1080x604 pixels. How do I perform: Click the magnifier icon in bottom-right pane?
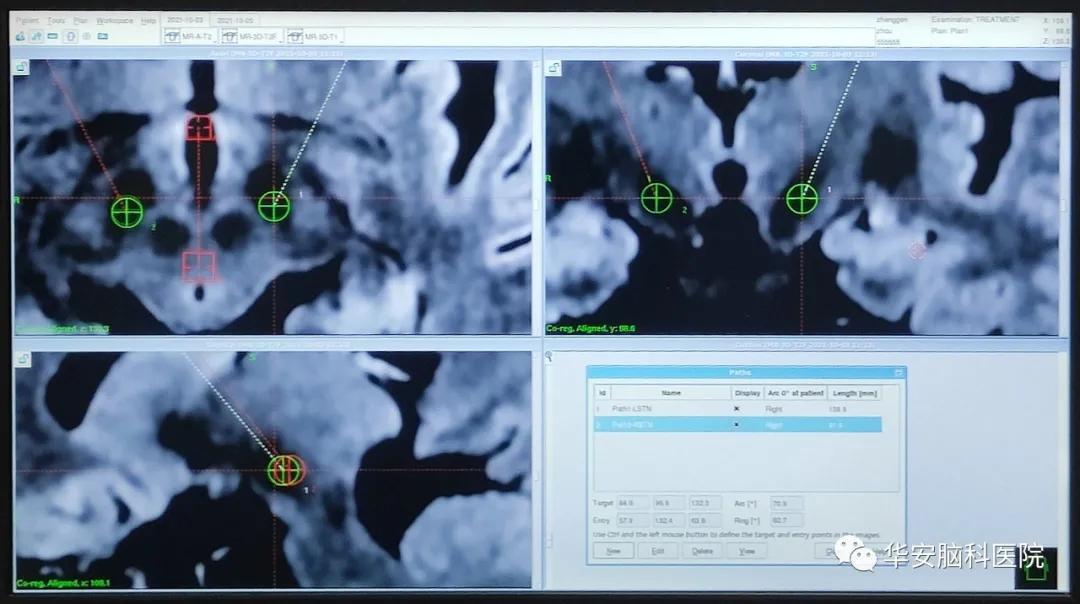pyautogui.click(x=549, y=357)
